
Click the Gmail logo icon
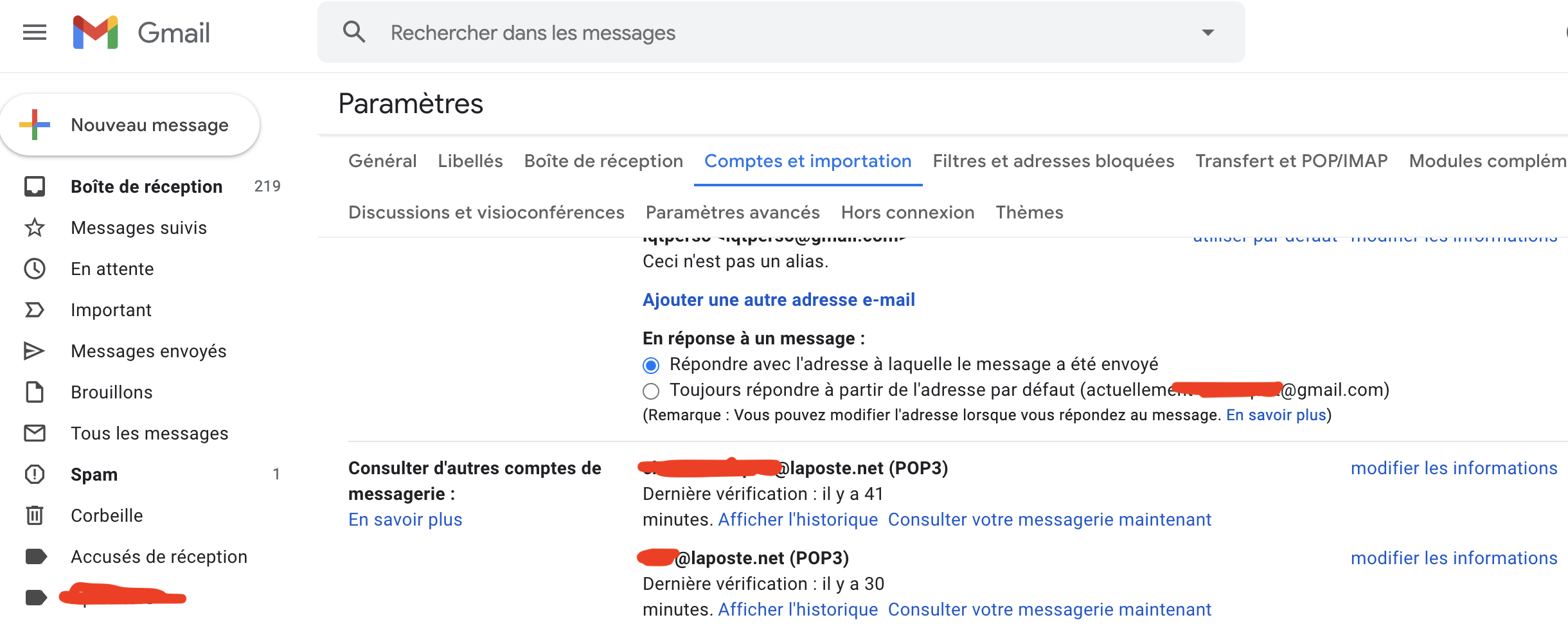click(x=96, y=32)
